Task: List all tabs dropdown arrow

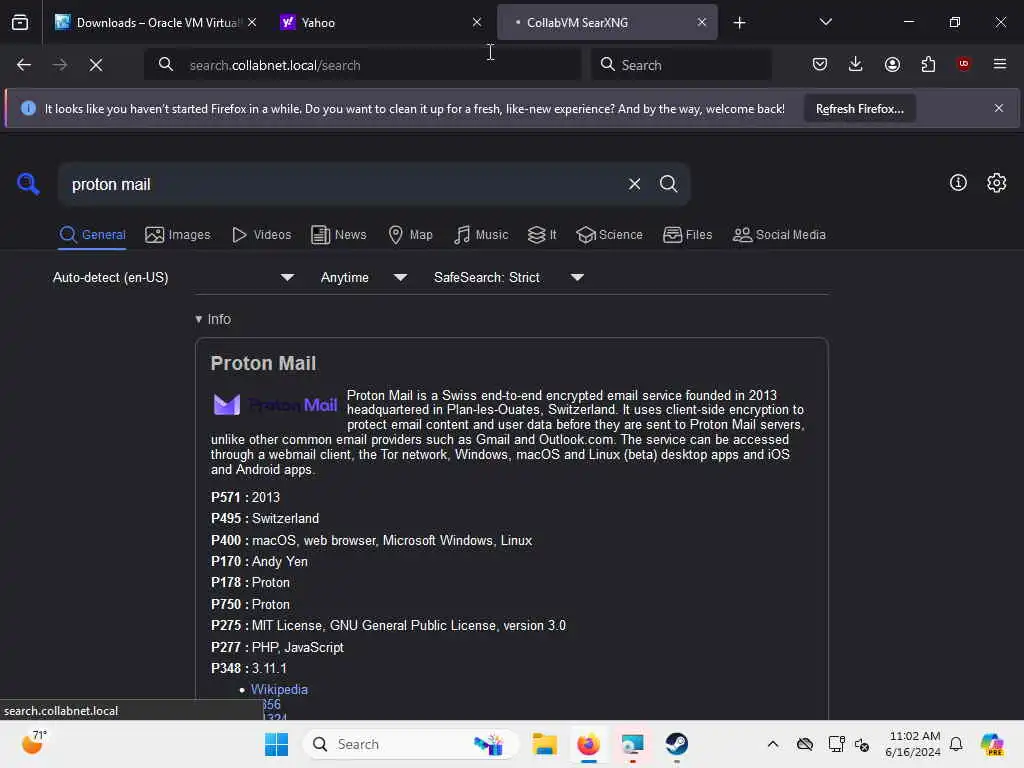Action: pos(825,22)
